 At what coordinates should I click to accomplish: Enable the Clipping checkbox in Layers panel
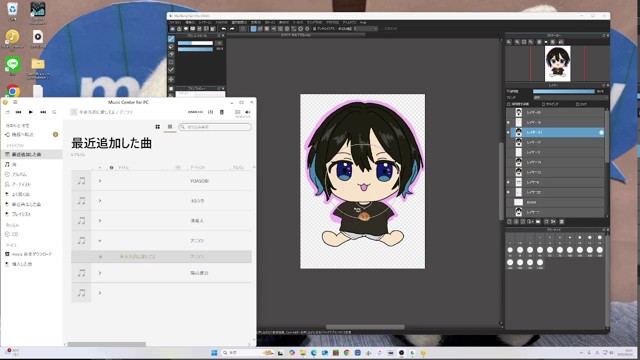point(543,104)
